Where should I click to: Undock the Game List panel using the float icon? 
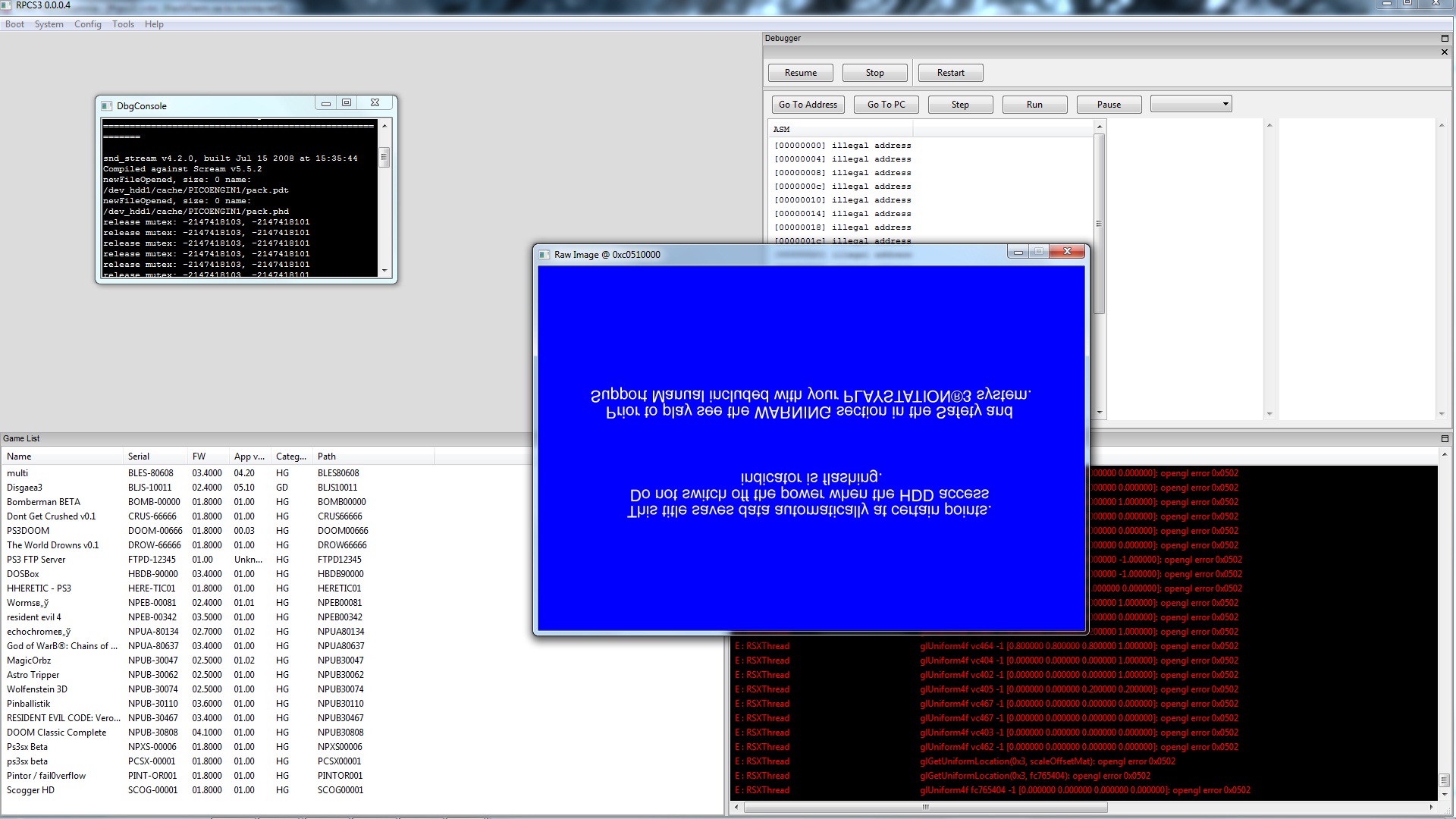click(1444, 438)
